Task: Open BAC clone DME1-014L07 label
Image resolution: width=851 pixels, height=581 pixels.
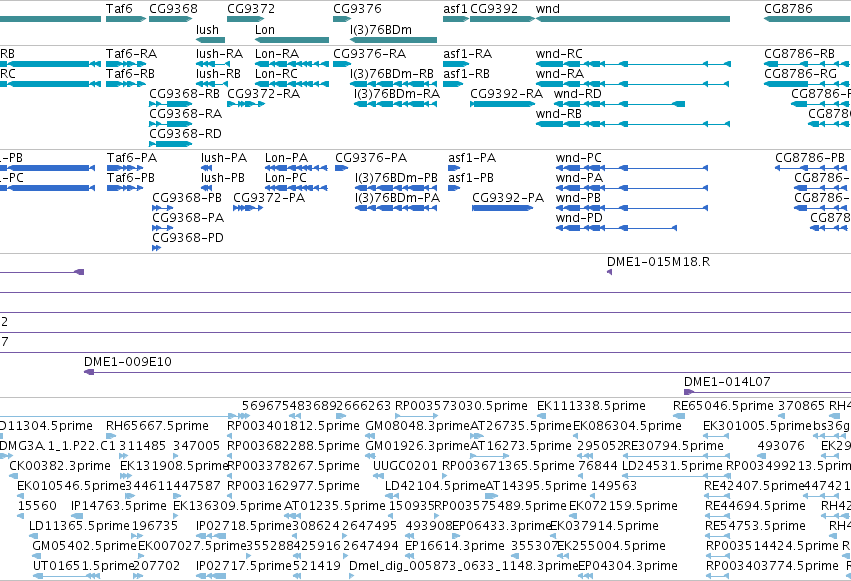Action: [727, 382]
